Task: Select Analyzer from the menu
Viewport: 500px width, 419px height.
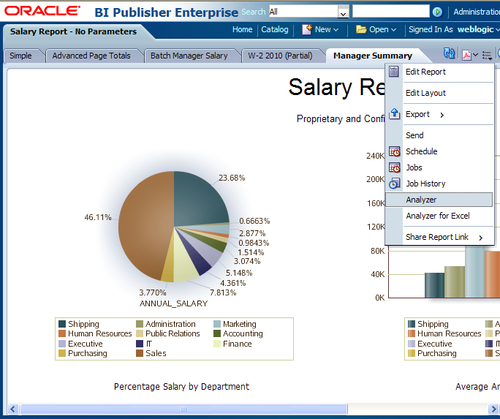Action: click(439, 200)
